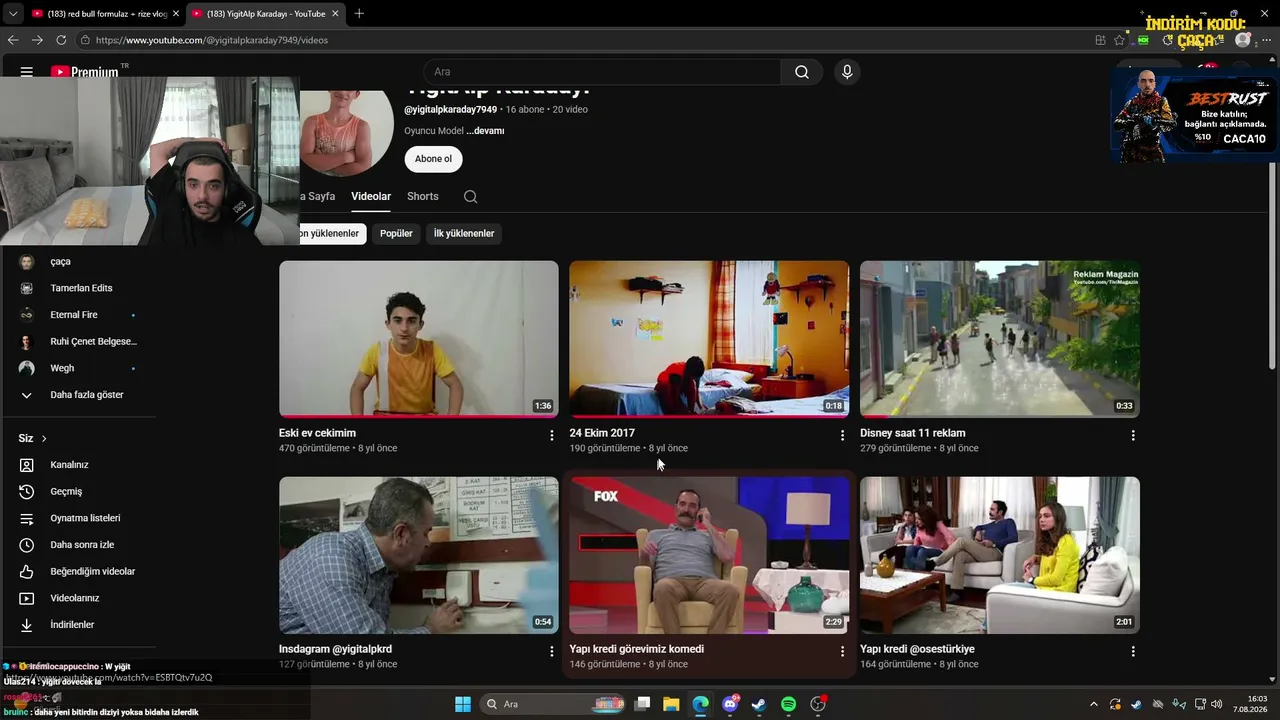Click the Windows taskbar search box

point(553,704)
